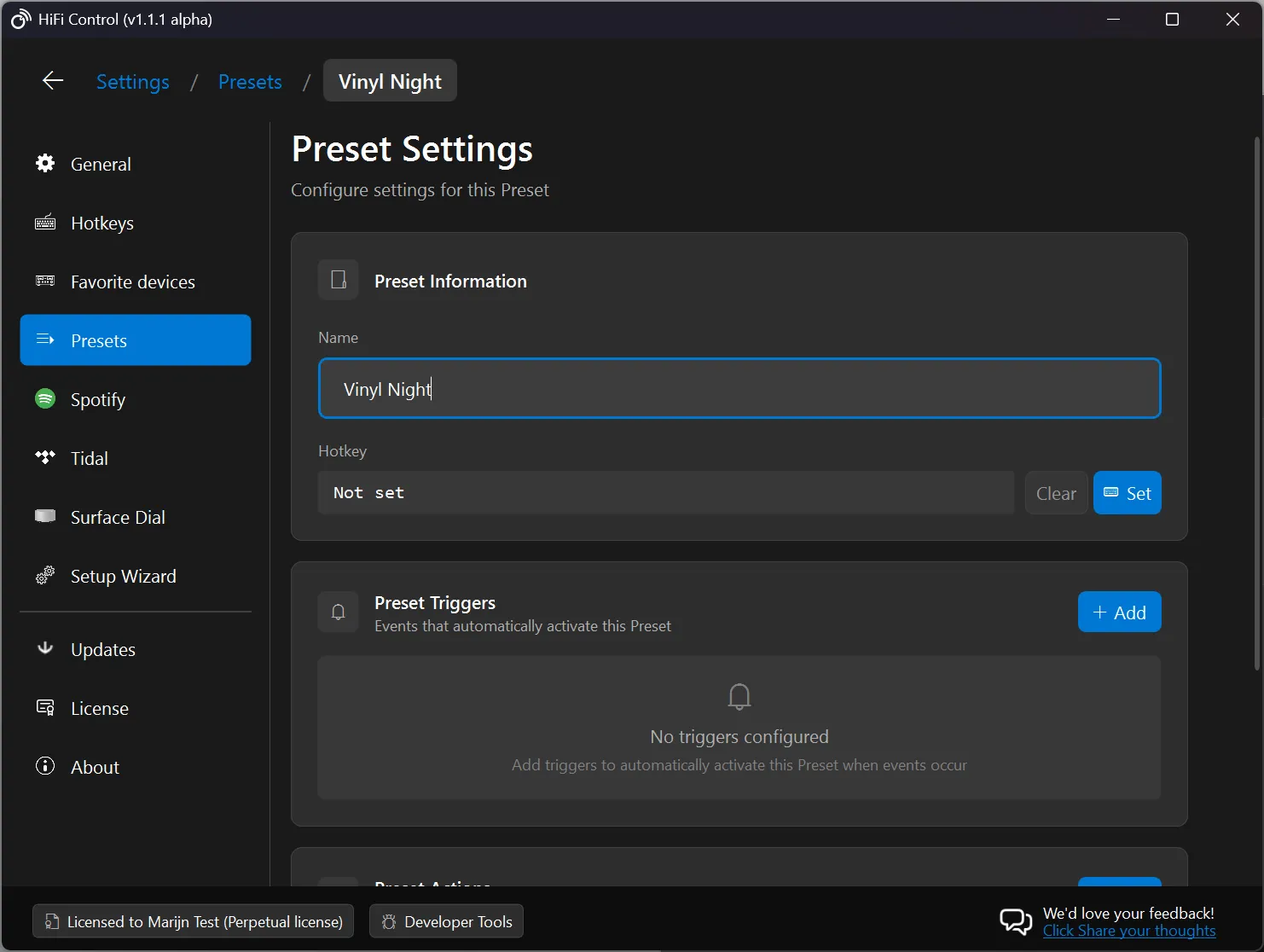Check for Updates via sidebar
The height and width of the screenshot is (952, 1264).
point(102,649)
